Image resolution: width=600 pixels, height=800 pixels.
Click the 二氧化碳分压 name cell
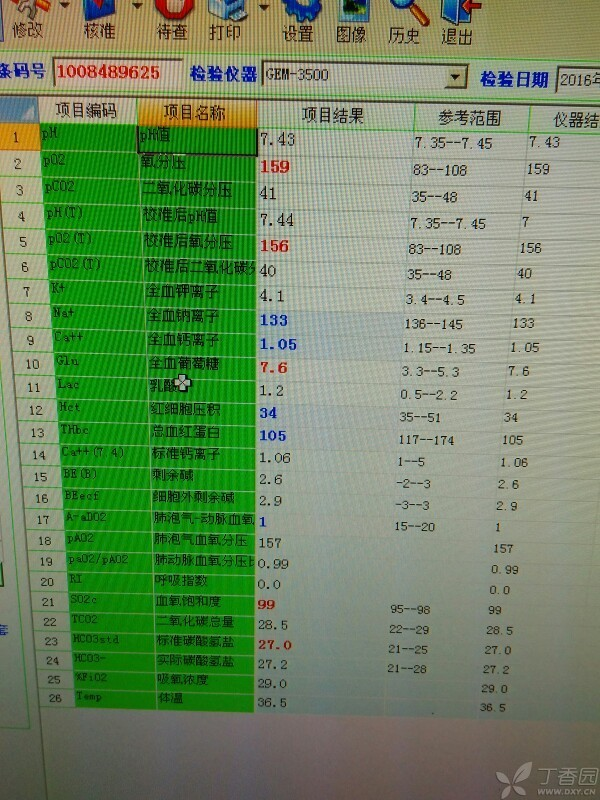pos(197,190)
